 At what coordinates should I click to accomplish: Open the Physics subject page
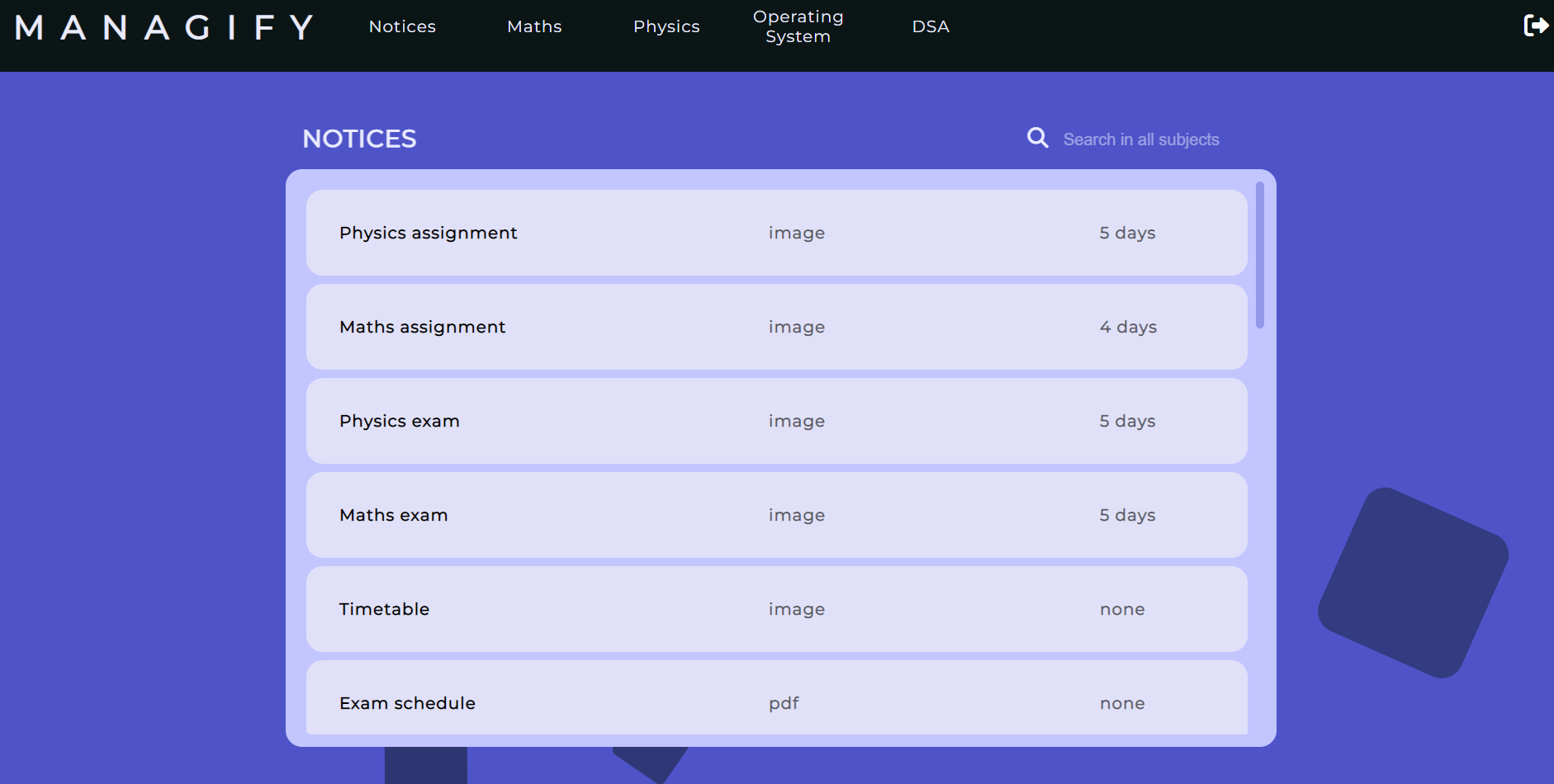666,26
